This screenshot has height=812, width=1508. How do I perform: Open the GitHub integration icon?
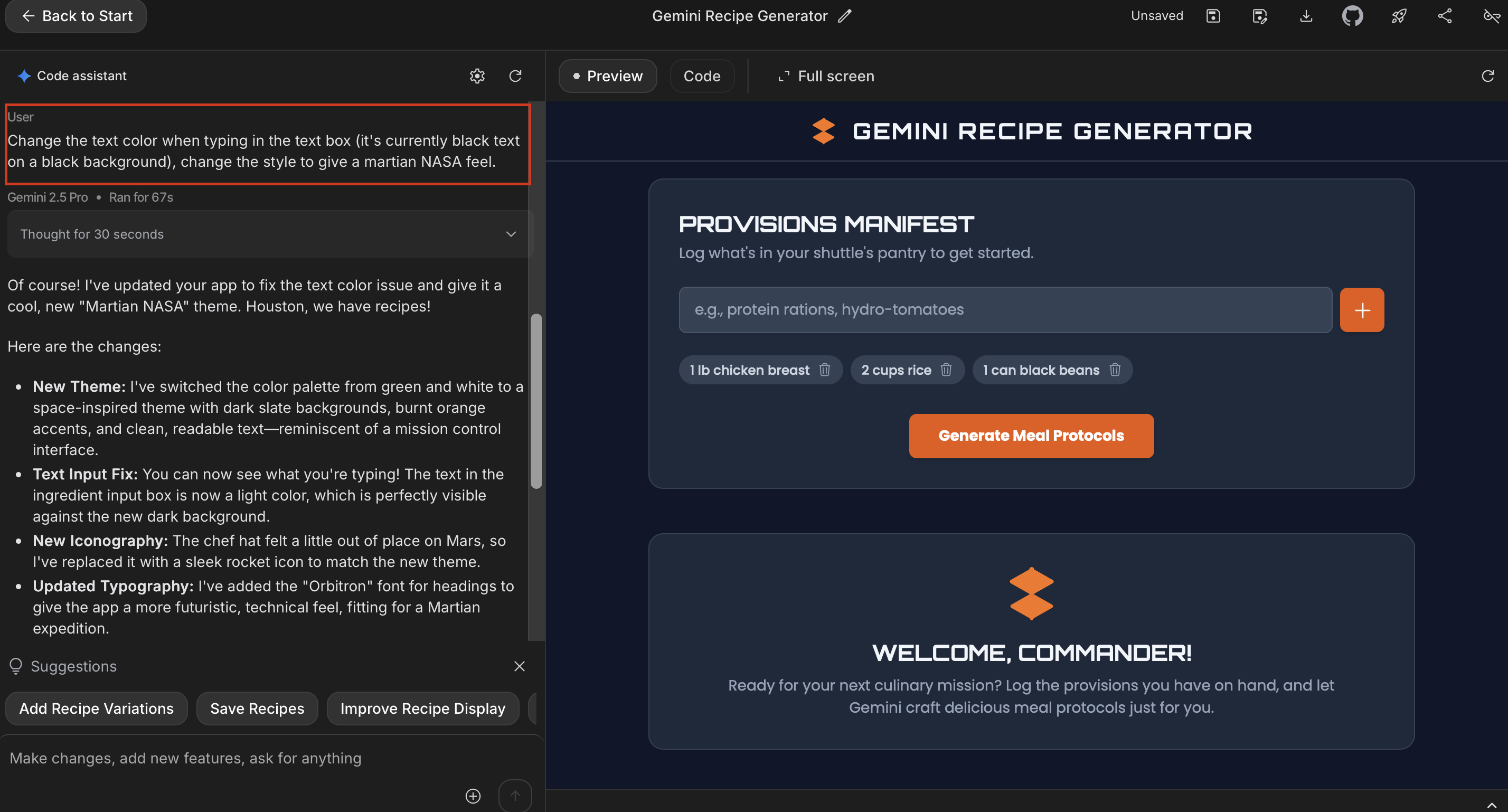pyautogui.click(x=1352, y=16)
